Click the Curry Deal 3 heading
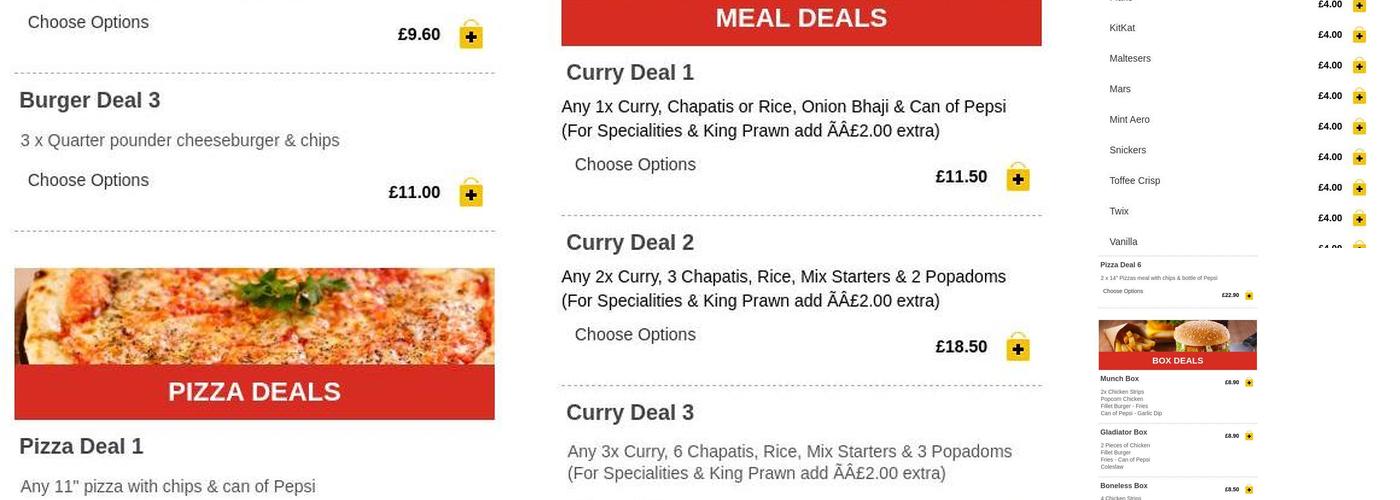The height and width of the screenshot is (500, 1400). click(x=630, y=412)
